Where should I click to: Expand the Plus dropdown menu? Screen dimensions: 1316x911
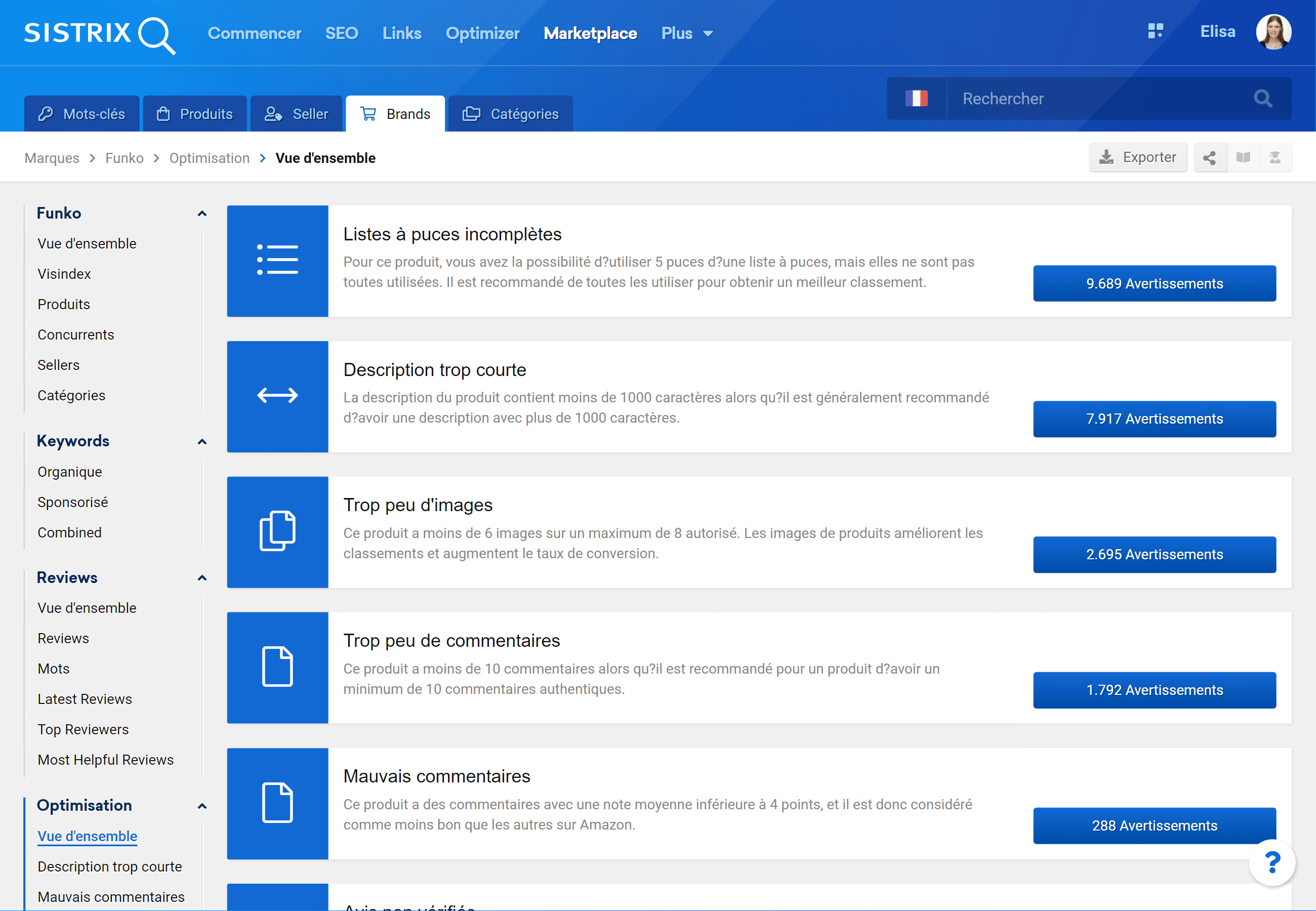click(x=687, y=34)
